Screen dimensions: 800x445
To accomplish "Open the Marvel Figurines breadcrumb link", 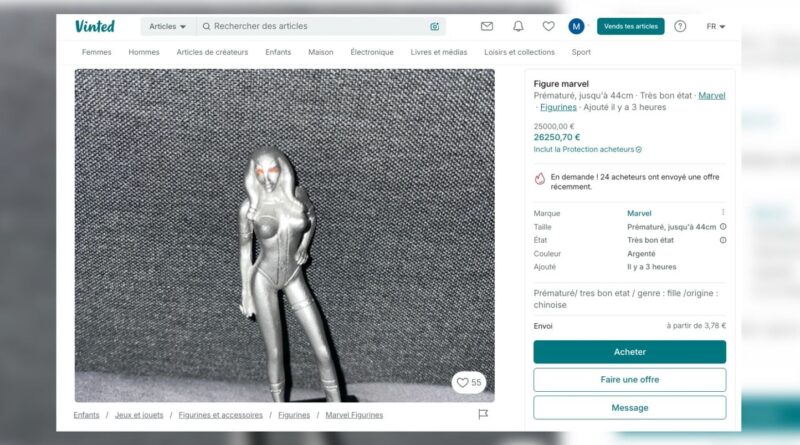I will pos(354,415).
